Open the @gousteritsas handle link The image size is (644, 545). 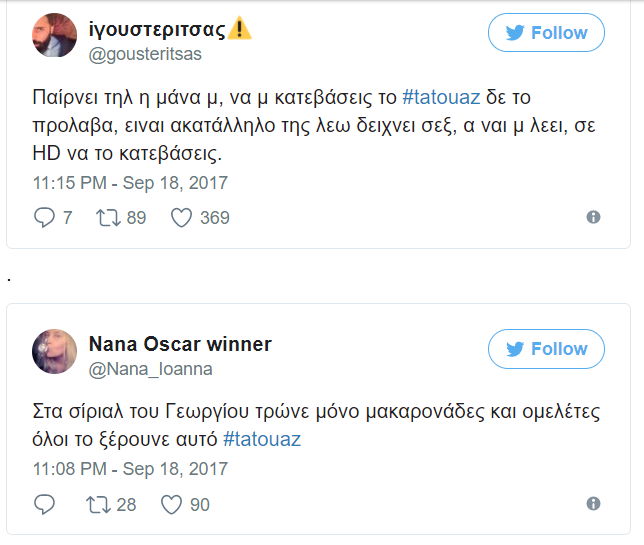pyautogui.click(x=146, y=54)
